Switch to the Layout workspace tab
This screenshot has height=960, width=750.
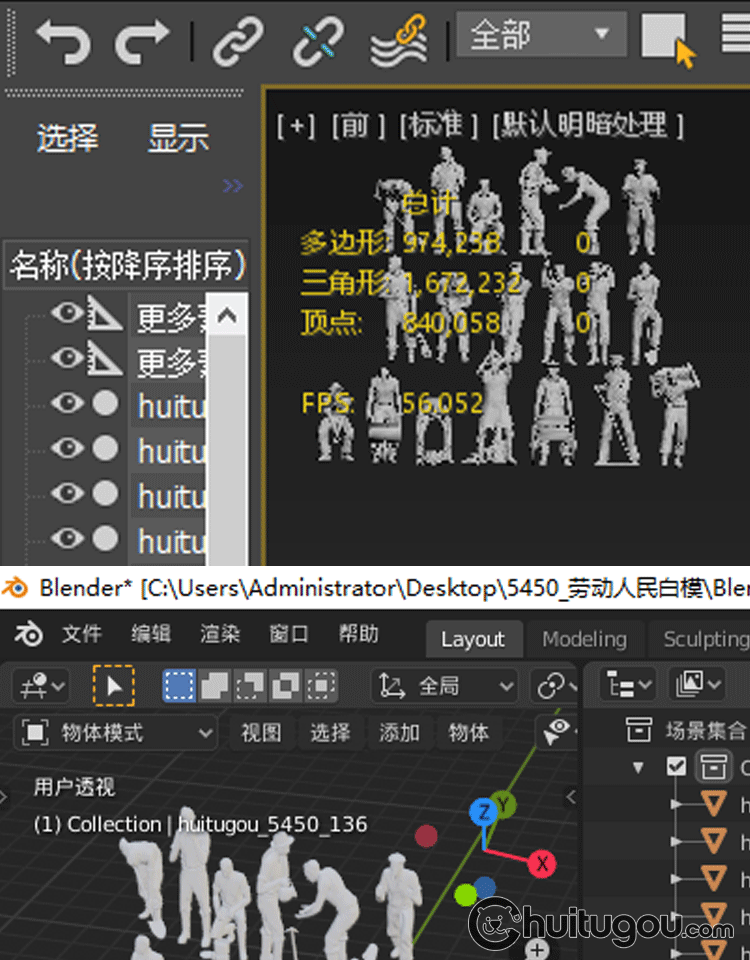(x=473, y=639)
